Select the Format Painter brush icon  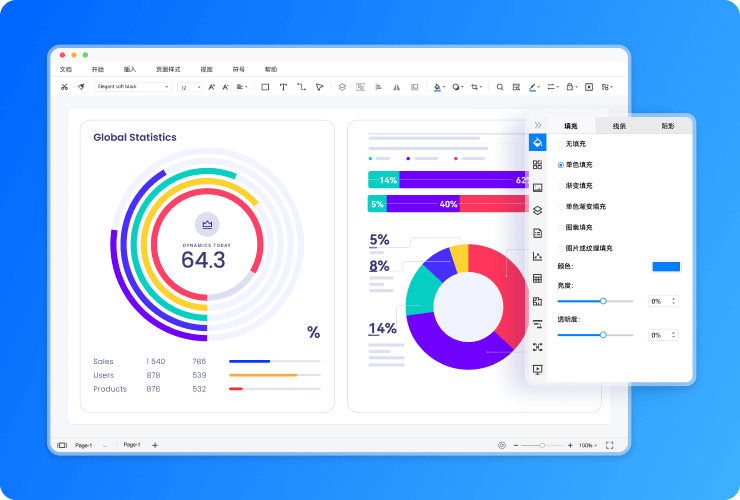pos(81,87)
